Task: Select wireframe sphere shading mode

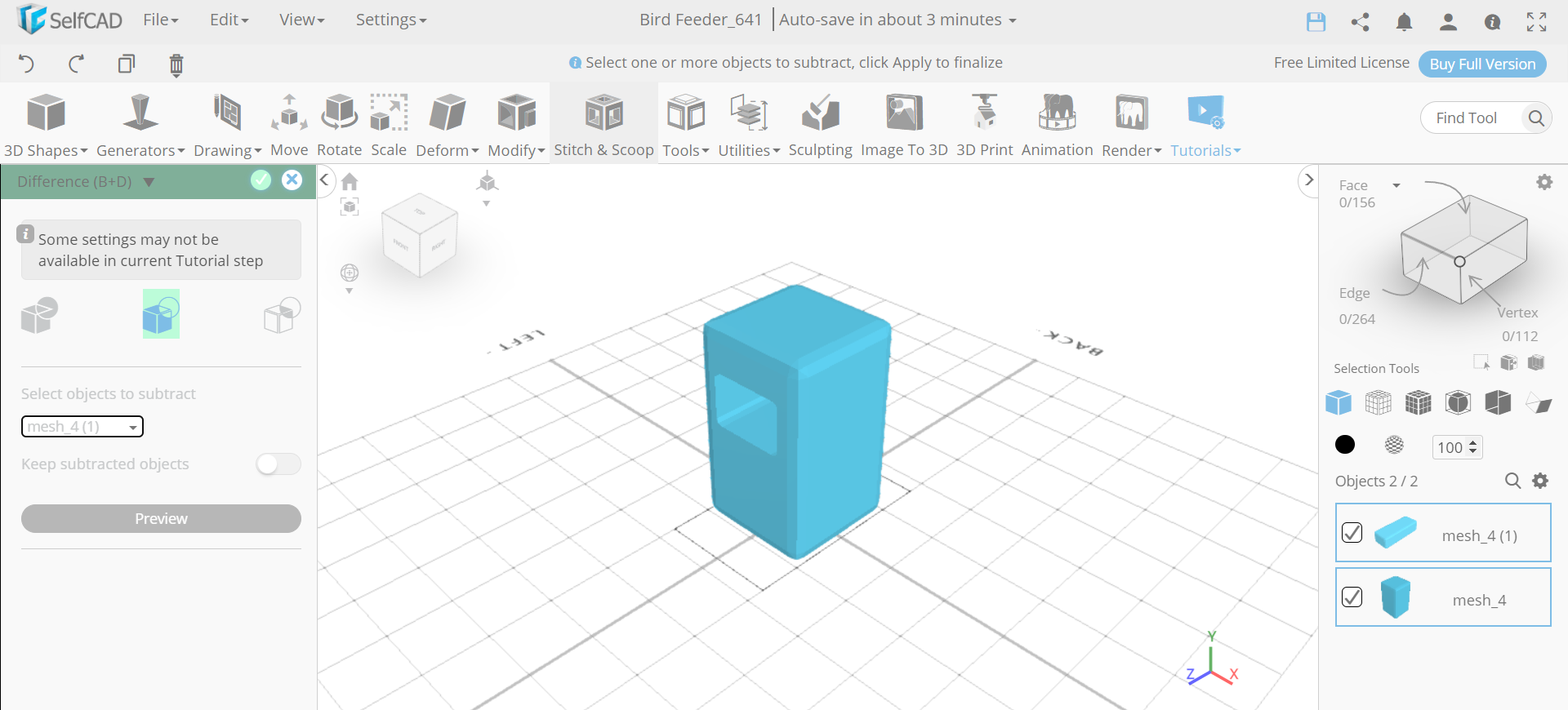Action: point(1395,445)
